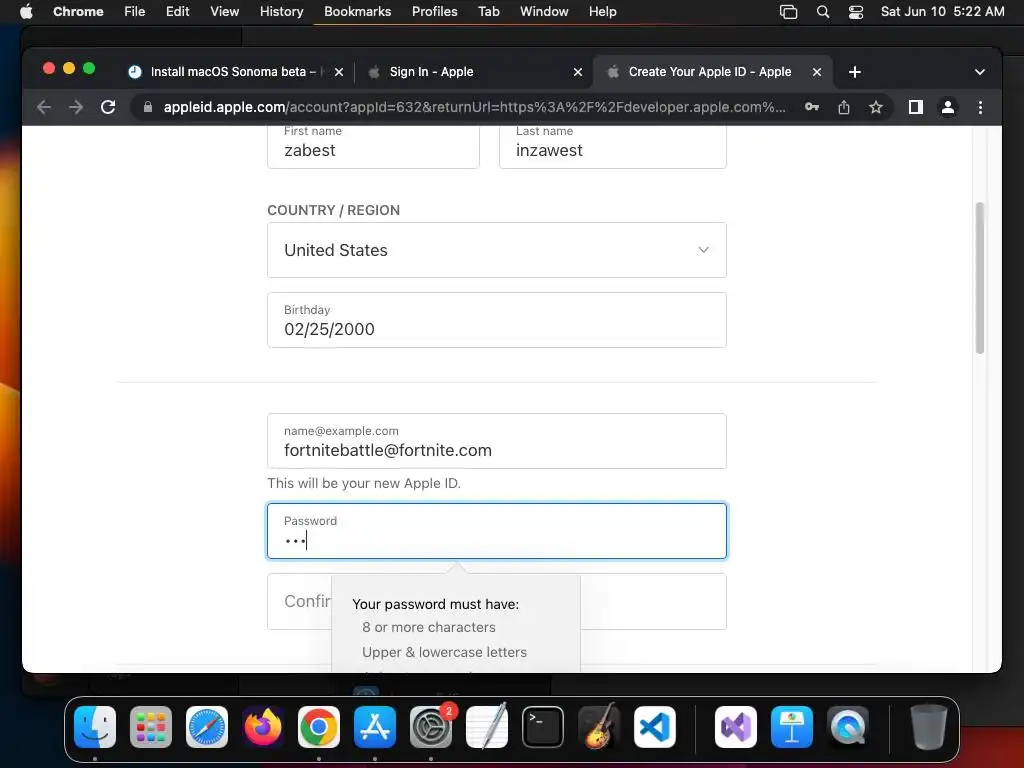Select Create Your Apple ID tab
This screenshot has height=768, width=1024.
click(710, 72)
